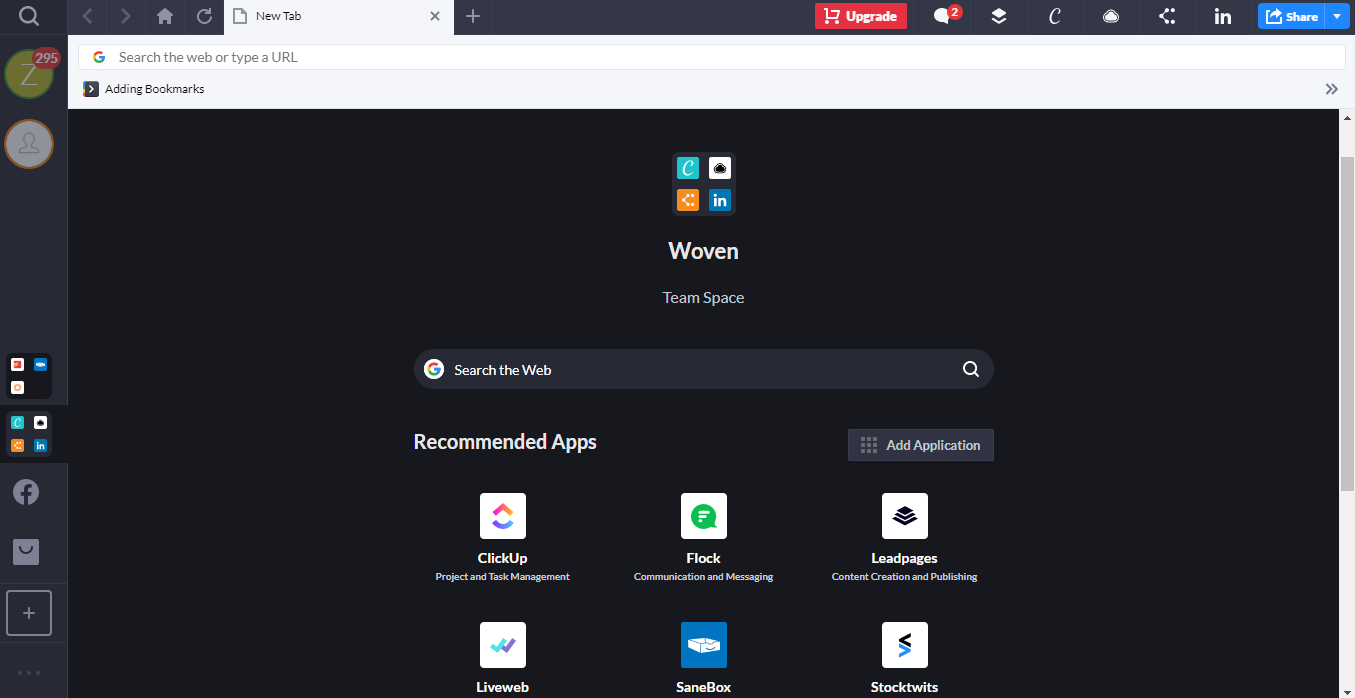Click the Woven title text

pyautogui.click(x=704, y=251)
